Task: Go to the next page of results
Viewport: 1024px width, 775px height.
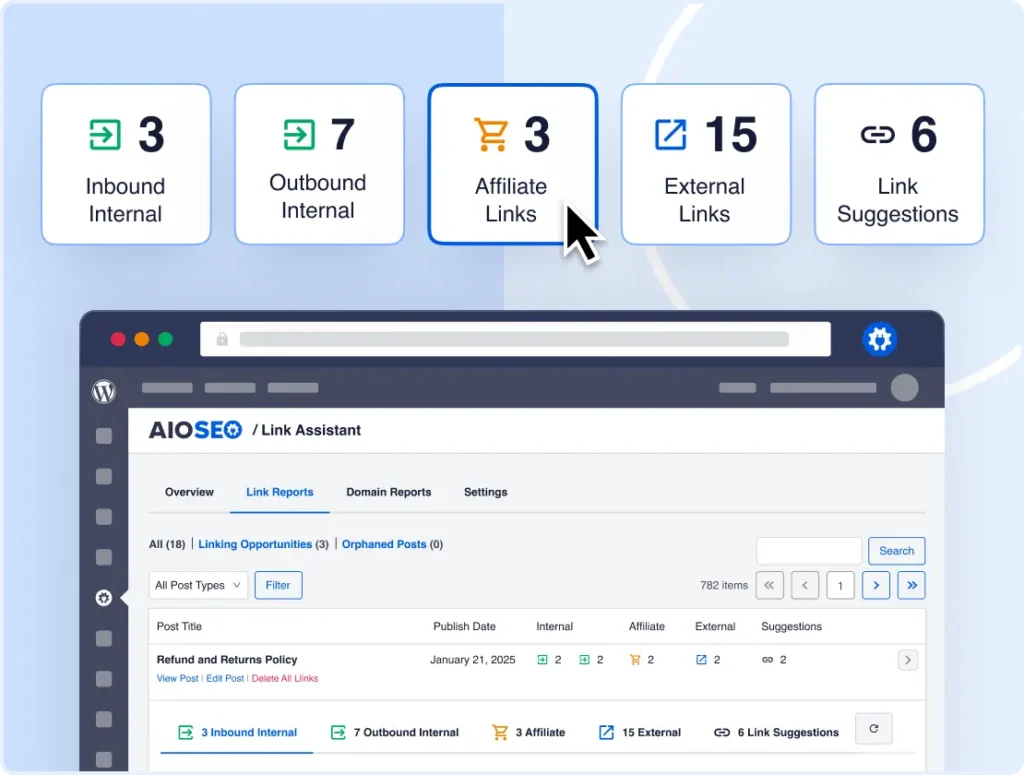Action: 875,585
